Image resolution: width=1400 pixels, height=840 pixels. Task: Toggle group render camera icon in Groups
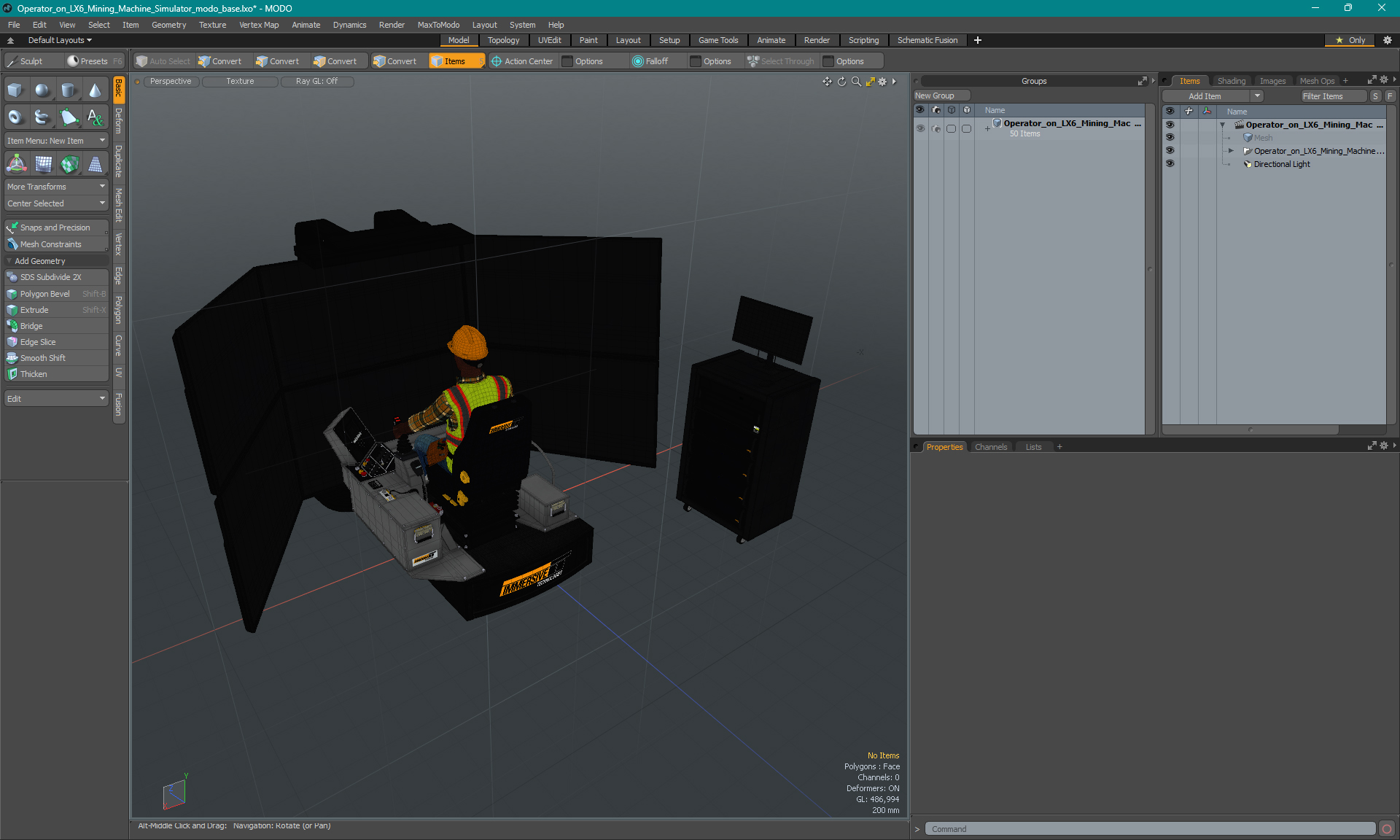pyautogui.click(x=936, y=128)
